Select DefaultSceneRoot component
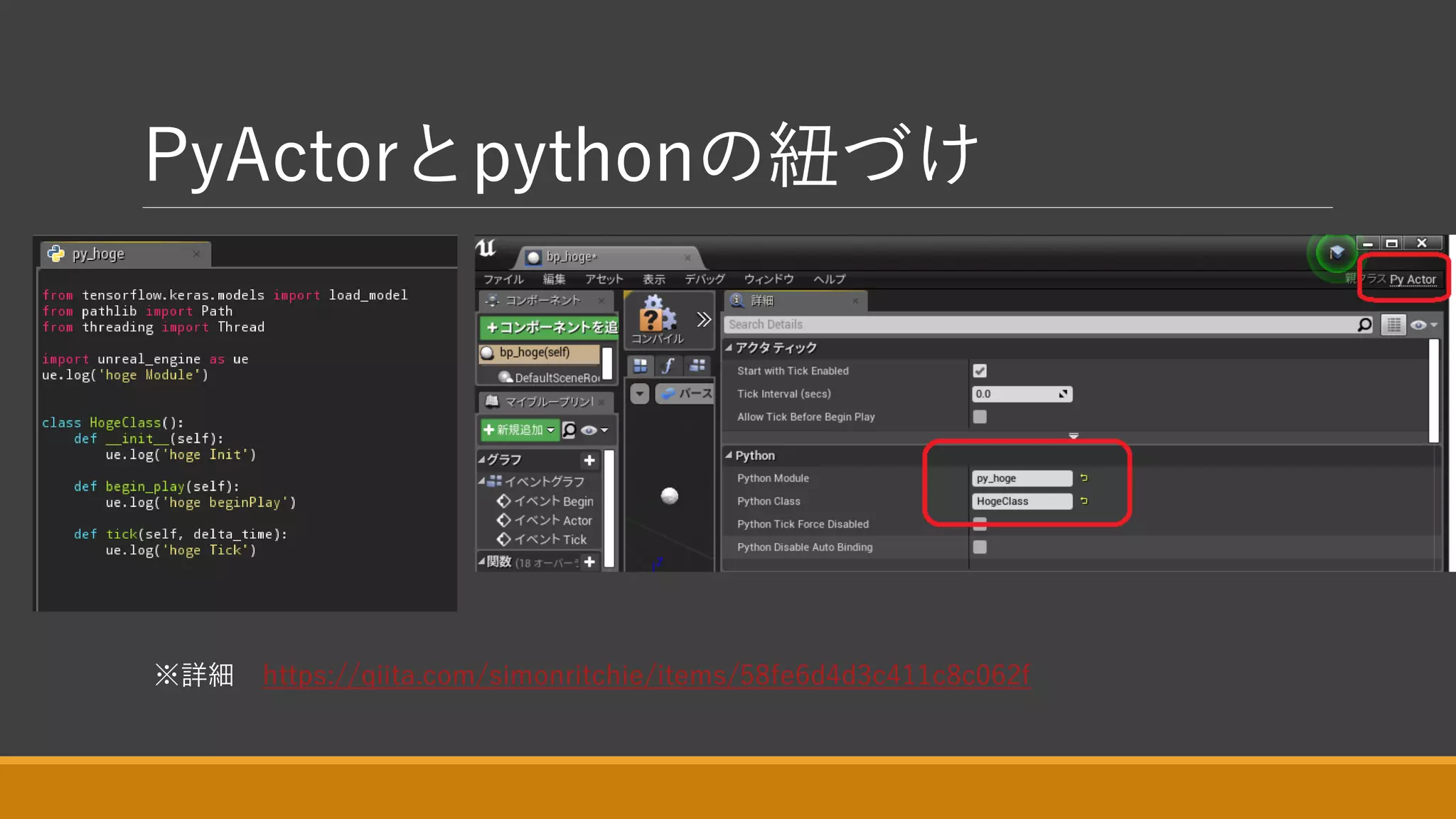This screenshot has height=819, width=1456. (x=550, y=378)
